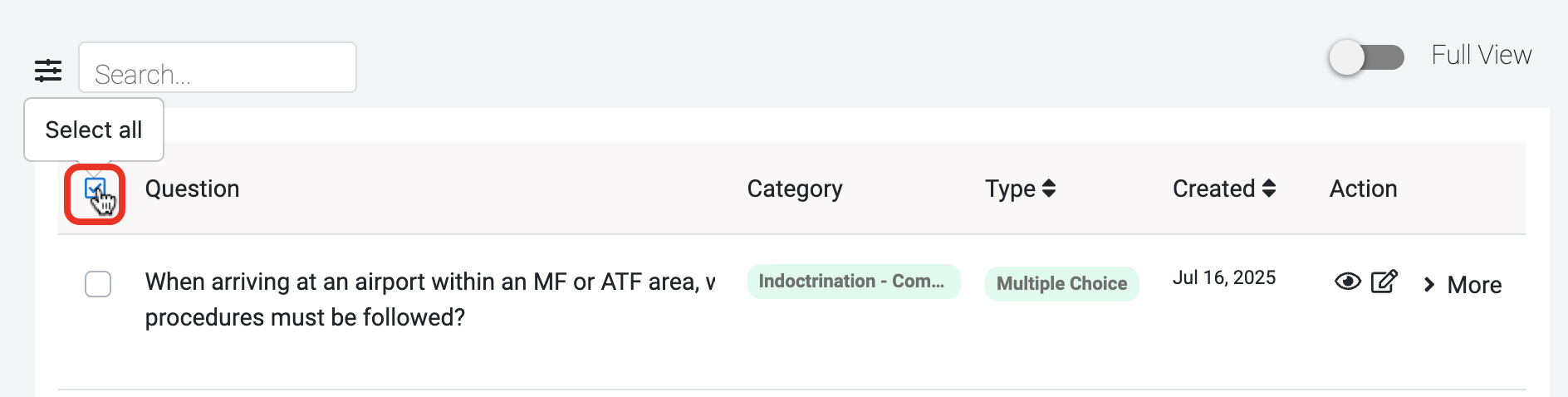
Task: Click the Jul 16, 2025 created date
Action: pos(1223,278)
